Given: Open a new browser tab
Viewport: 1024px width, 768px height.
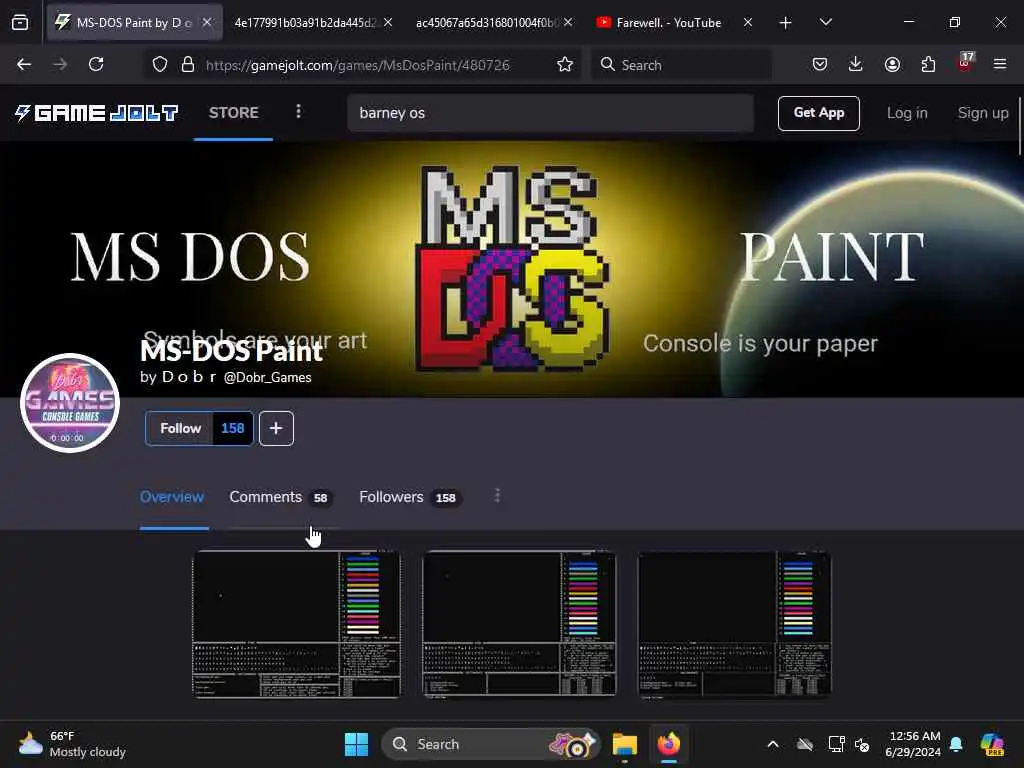Looking at the screenshot, I should [x=786, y=23].
